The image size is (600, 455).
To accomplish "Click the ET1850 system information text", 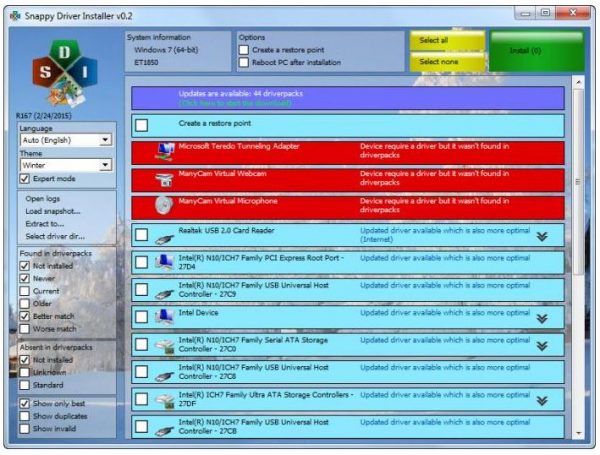I will point(146,62).
